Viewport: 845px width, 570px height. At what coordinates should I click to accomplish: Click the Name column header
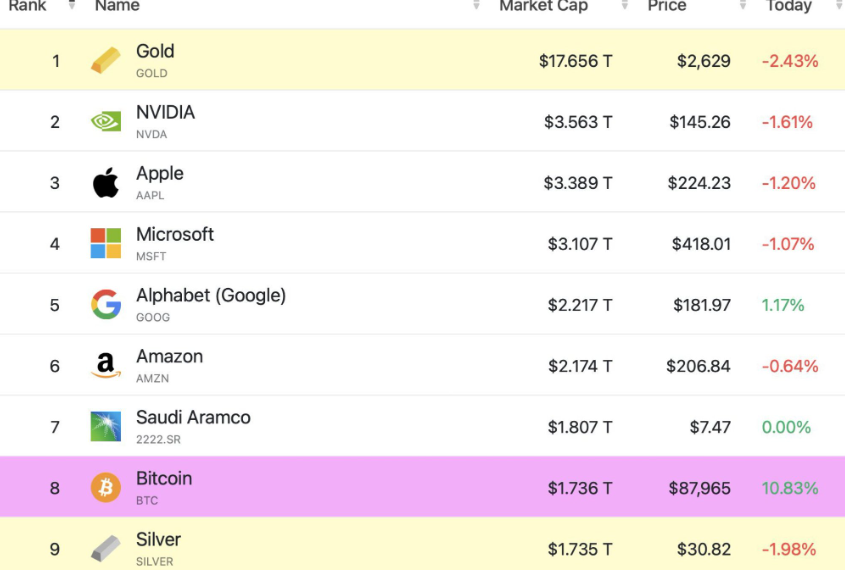[x=116, y=6]
